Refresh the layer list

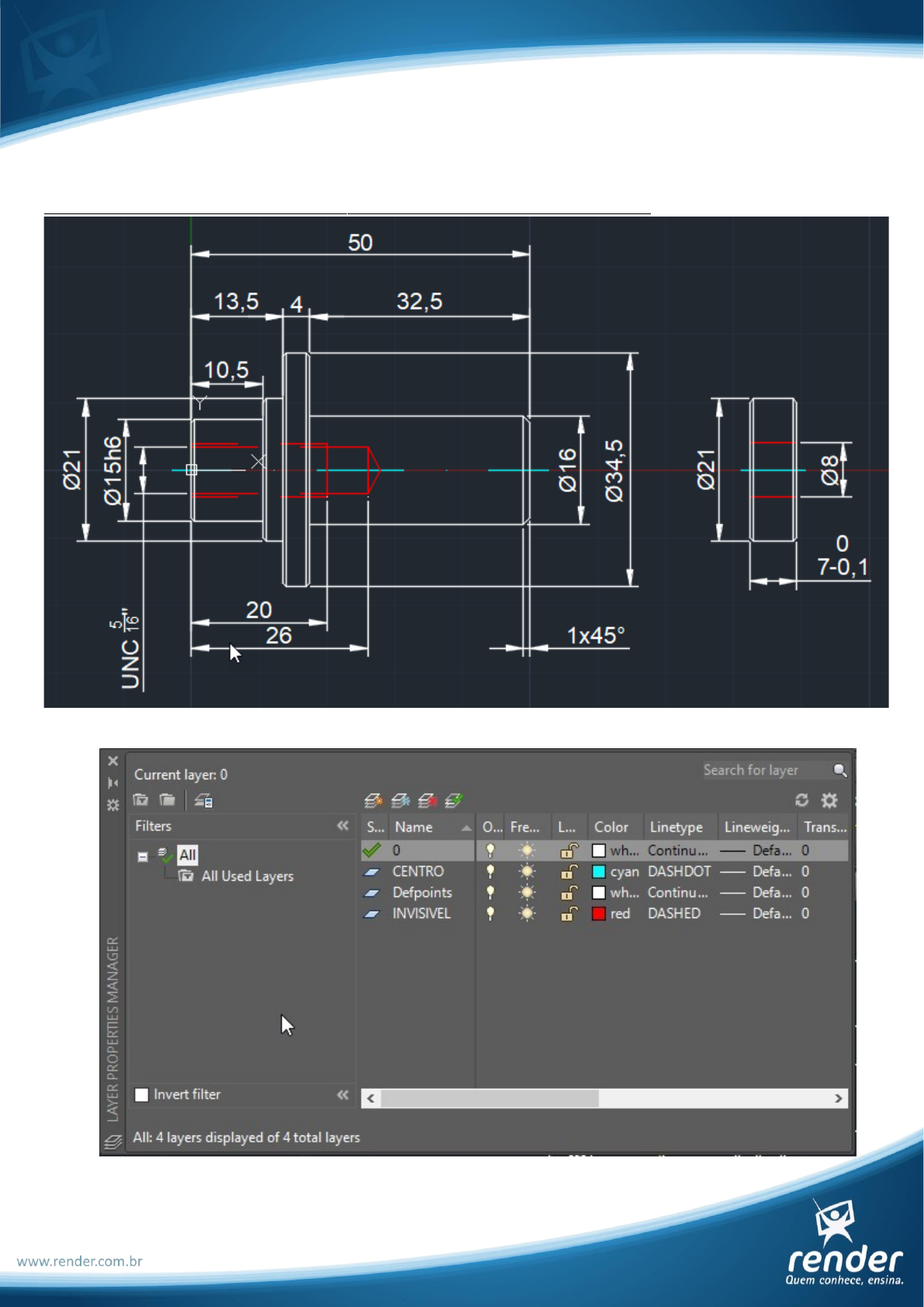tap(802, 800)
